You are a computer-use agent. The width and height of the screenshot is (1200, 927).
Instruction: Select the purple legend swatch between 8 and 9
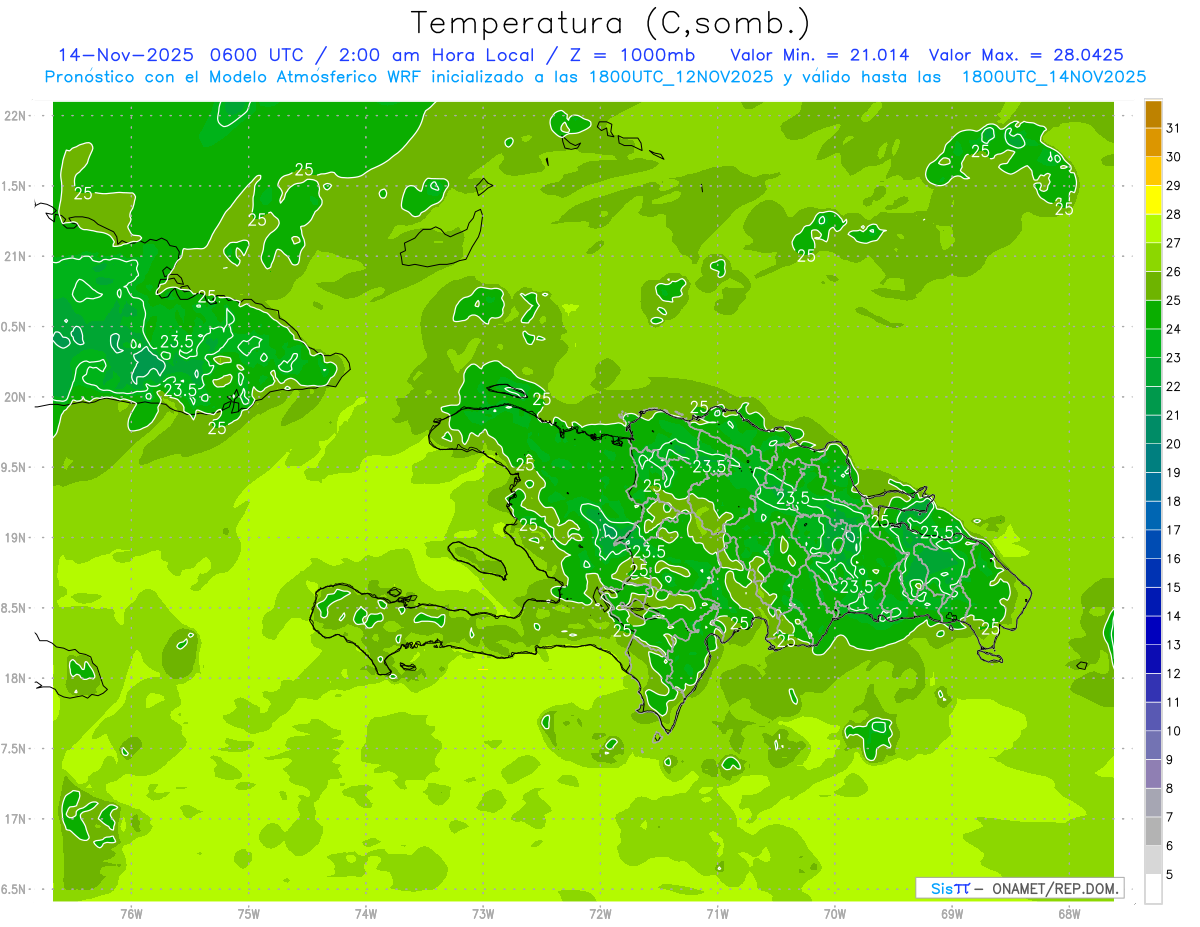click(x=1153, y=774)
